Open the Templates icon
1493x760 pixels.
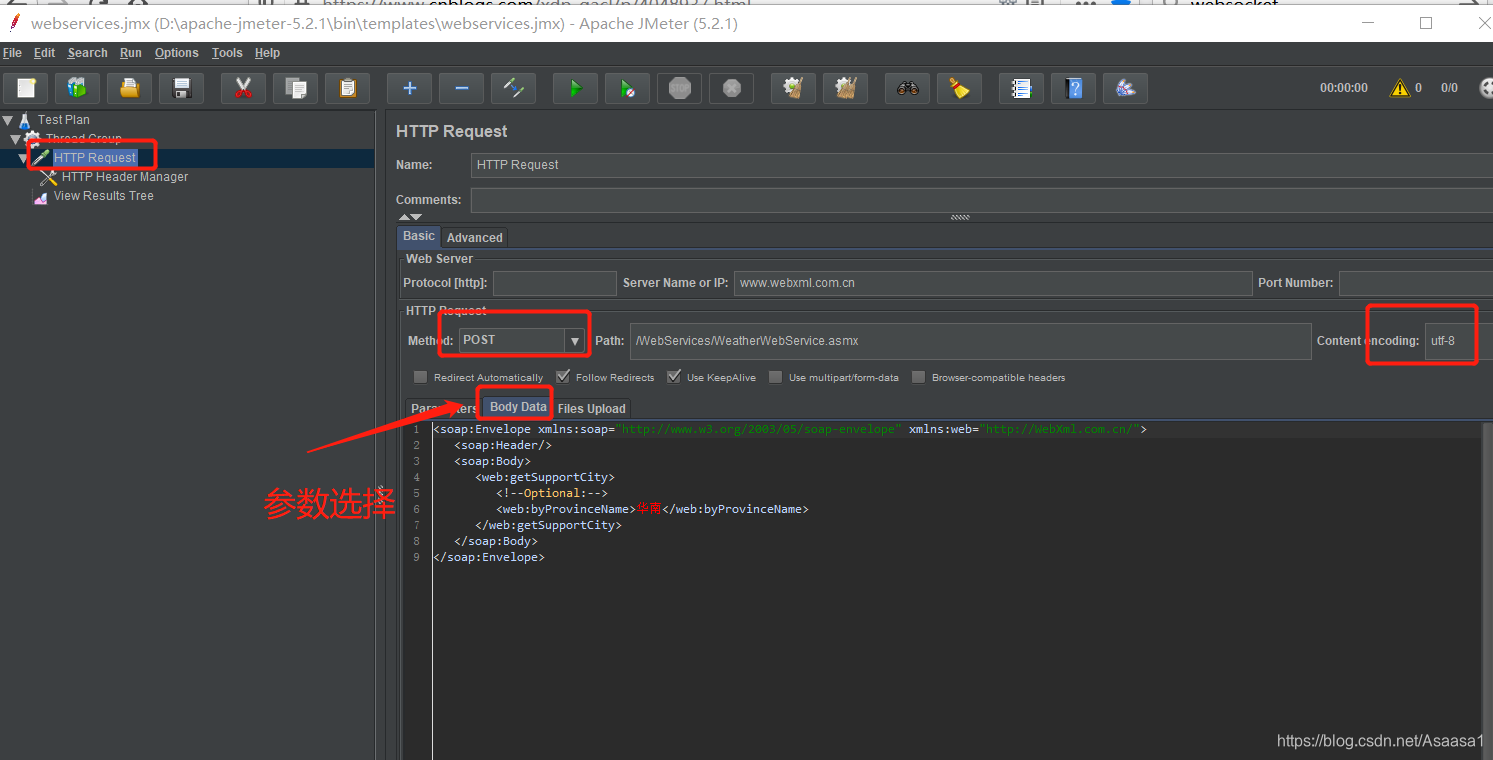point(77,88)
